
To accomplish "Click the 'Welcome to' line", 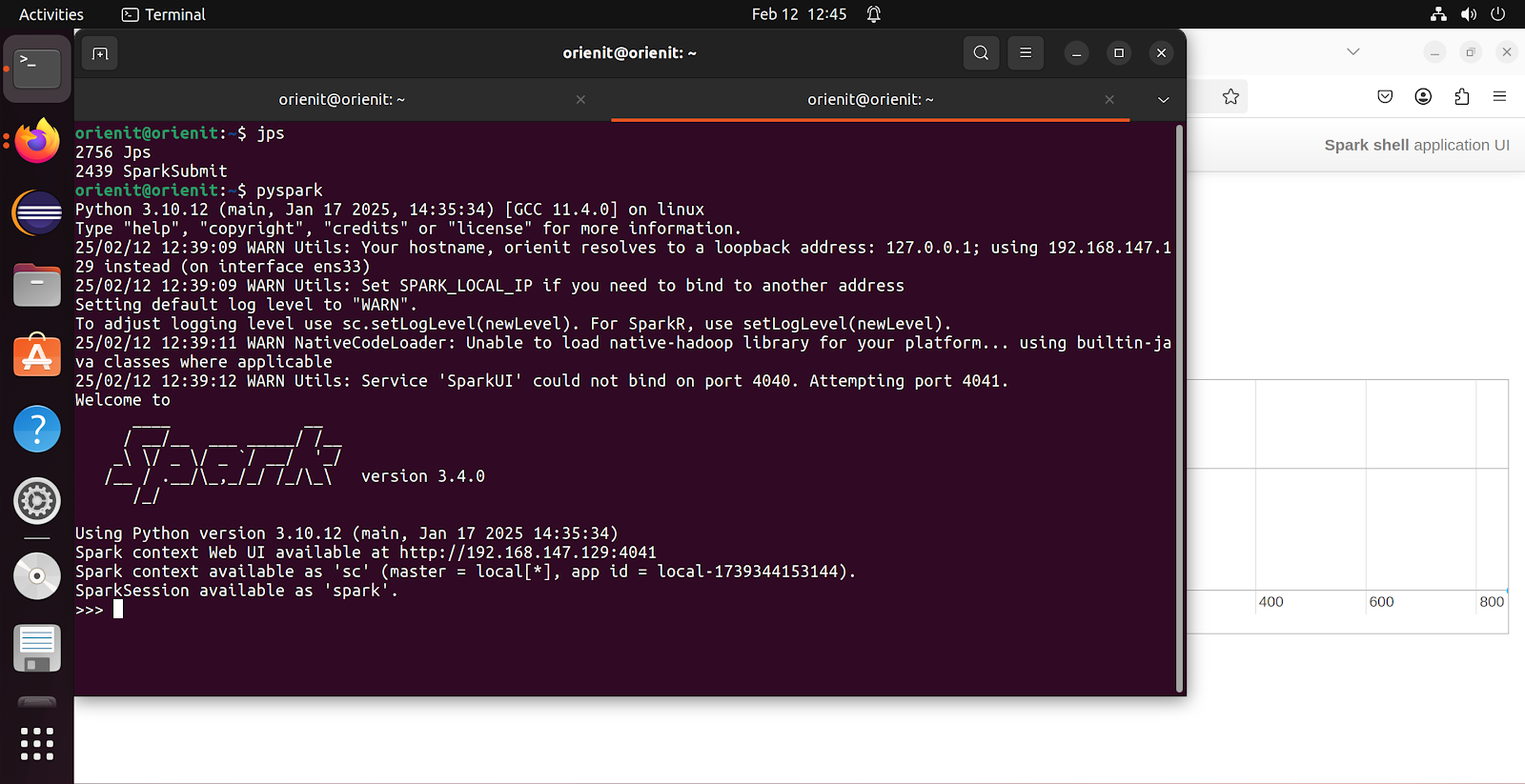I will 123,400.
